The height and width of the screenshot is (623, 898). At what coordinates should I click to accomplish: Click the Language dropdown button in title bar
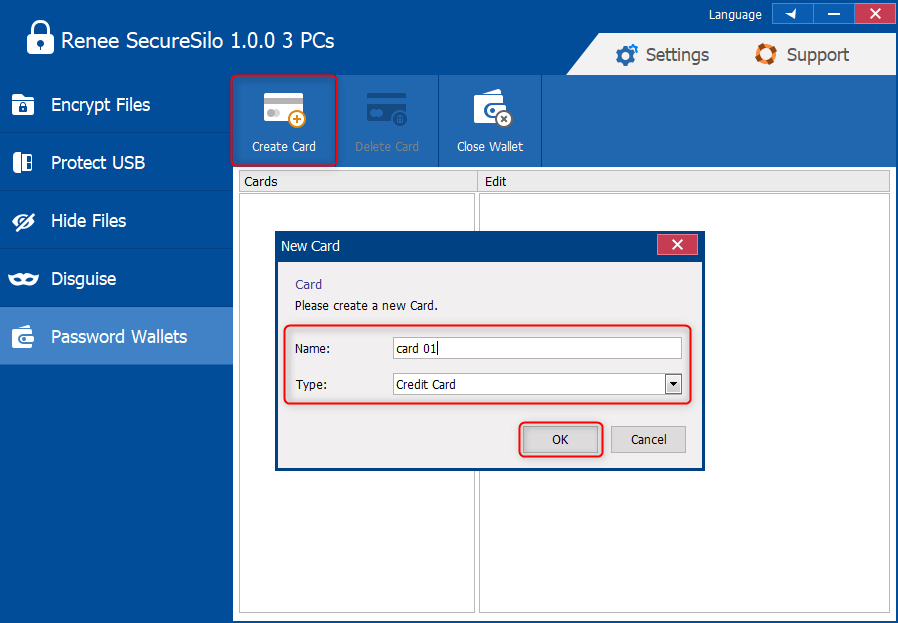791,14
